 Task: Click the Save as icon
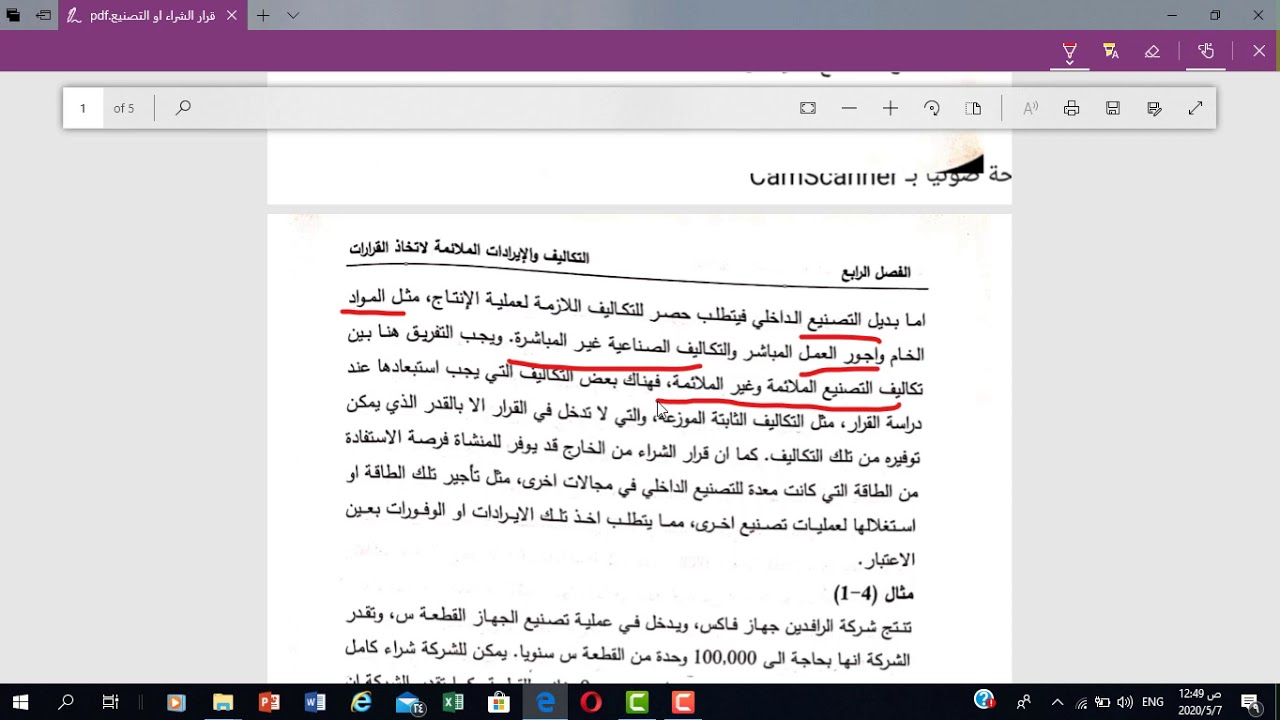click(1155, 108)
